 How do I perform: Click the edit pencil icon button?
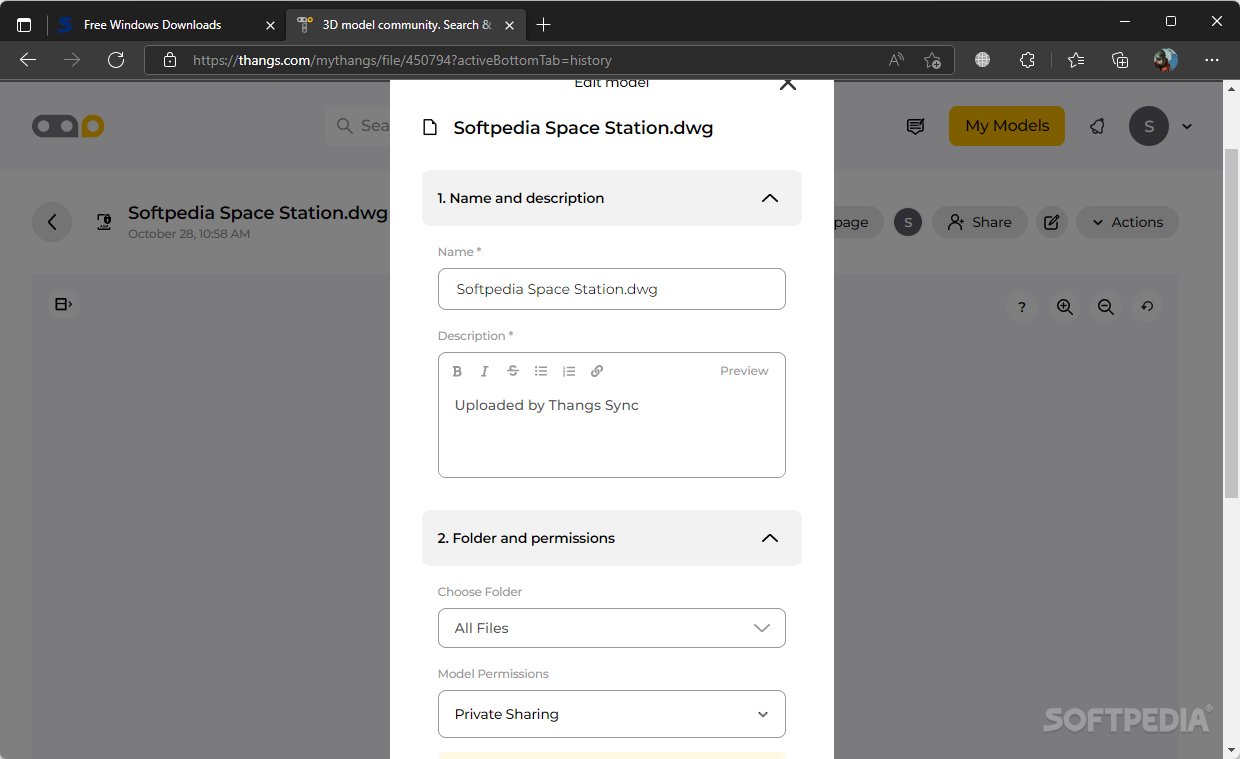(1052, 222)
